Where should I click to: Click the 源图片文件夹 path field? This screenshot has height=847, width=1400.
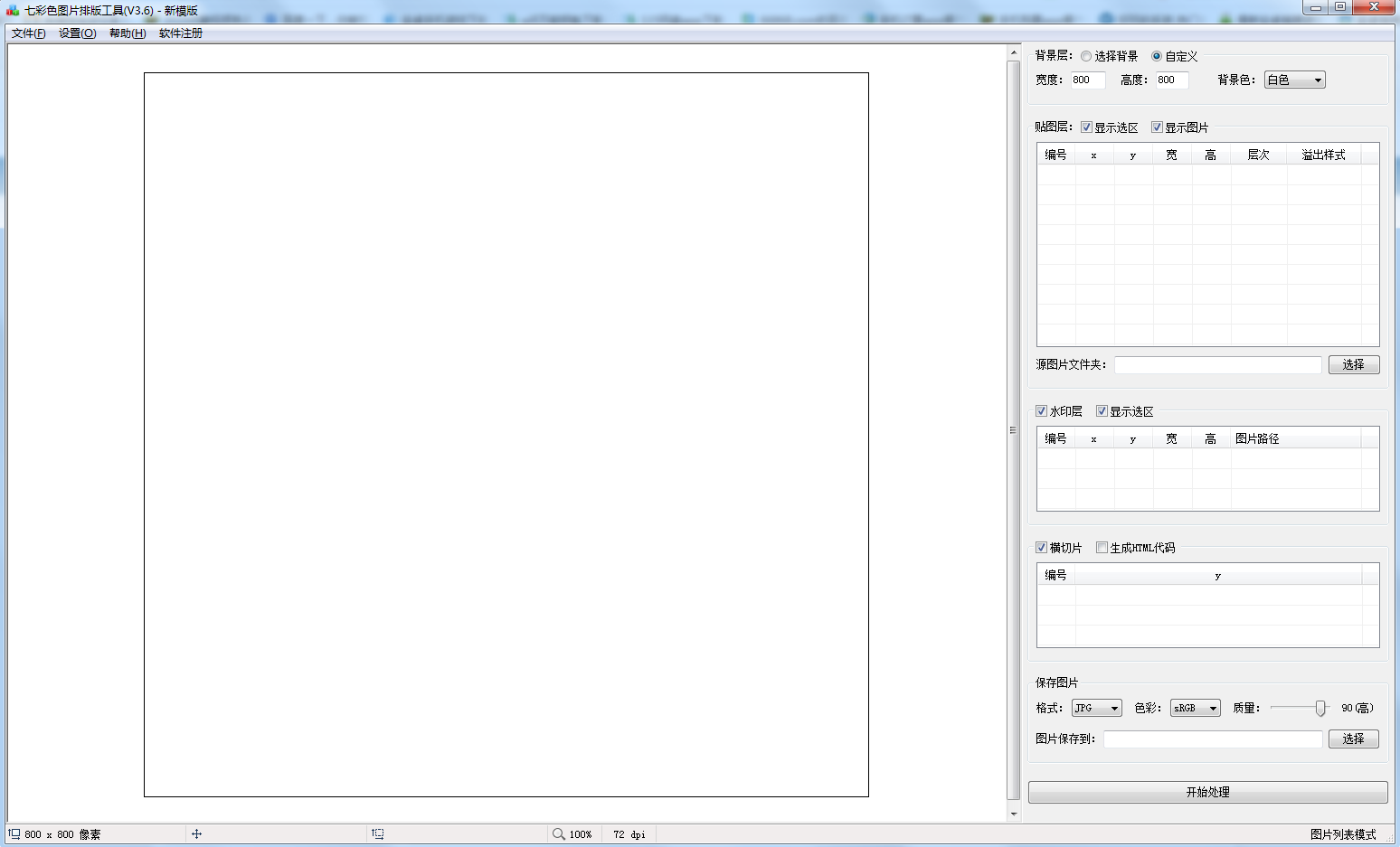[1217, 364]
